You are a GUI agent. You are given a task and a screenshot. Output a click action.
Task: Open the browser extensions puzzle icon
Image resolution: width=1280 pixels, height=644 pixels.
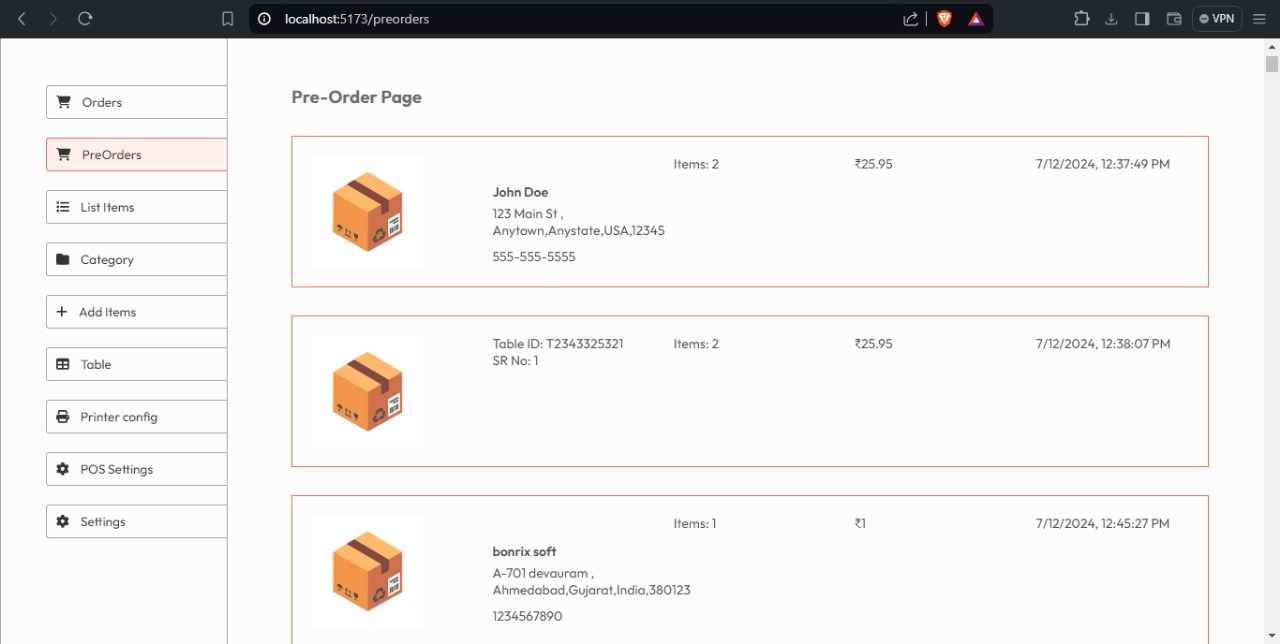1081,19
